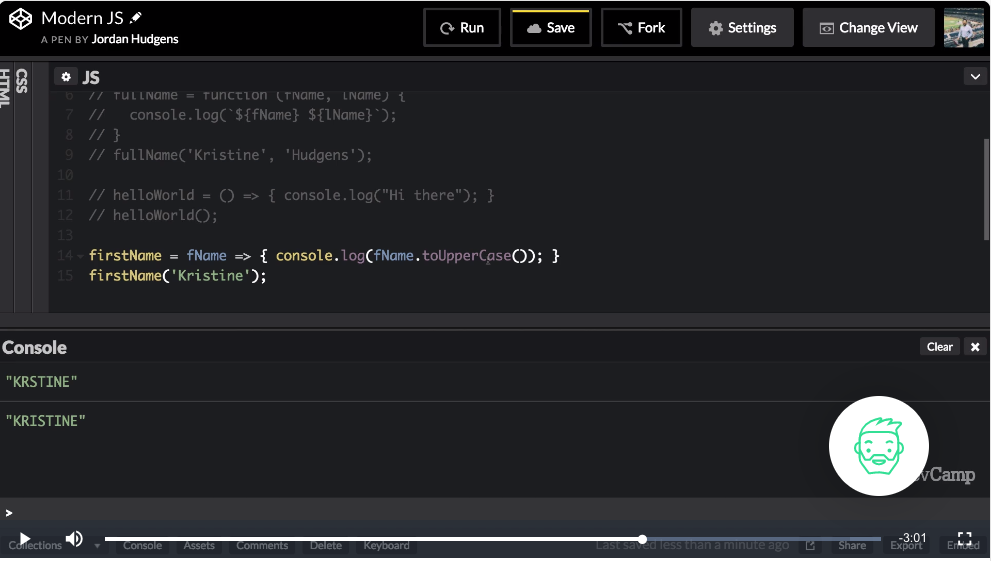This screenshot has width=991, height=561.
Task: Collapse code fold arrow at line 14
Action: pyautogui.click(x=80, y=256)
